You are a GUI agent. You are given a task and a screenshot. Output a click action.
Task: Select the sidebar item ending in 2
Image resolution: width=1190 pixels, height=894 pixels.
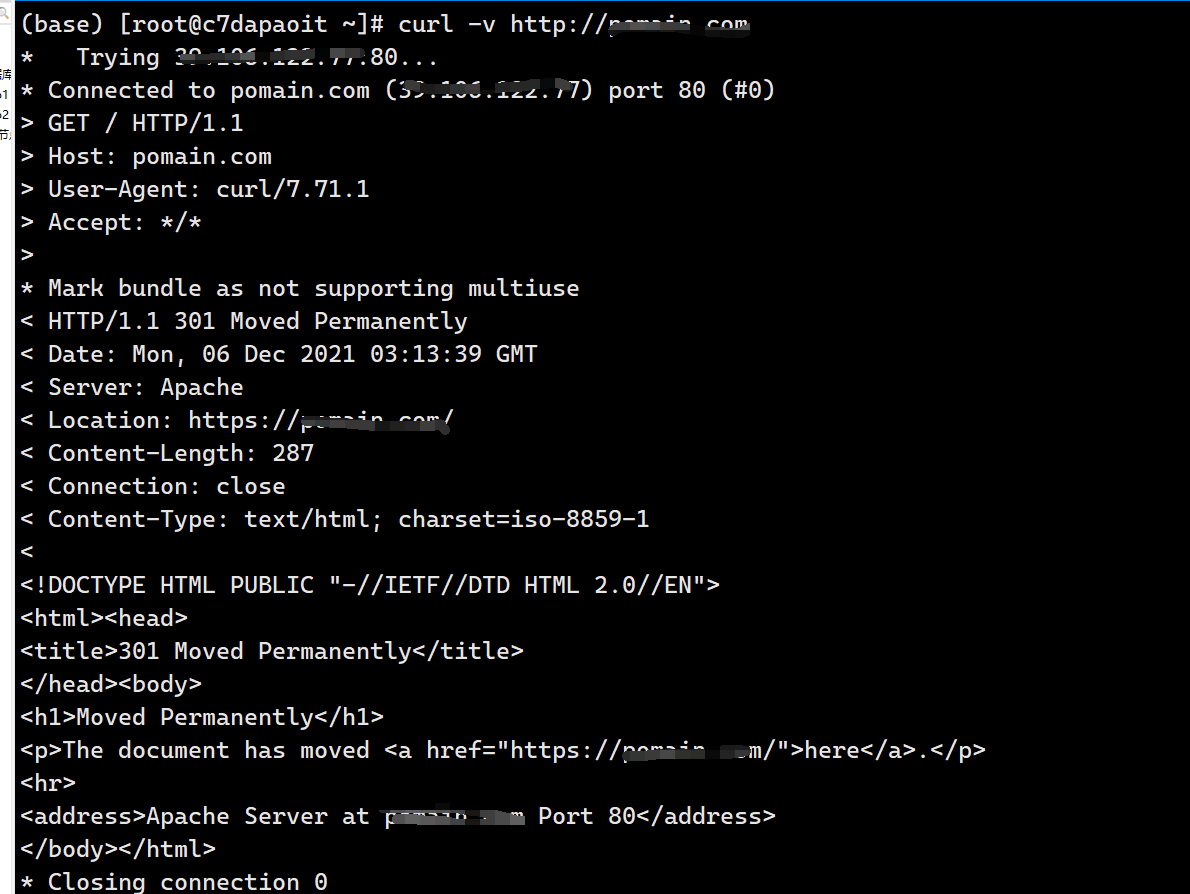click(x=5, y=114)
